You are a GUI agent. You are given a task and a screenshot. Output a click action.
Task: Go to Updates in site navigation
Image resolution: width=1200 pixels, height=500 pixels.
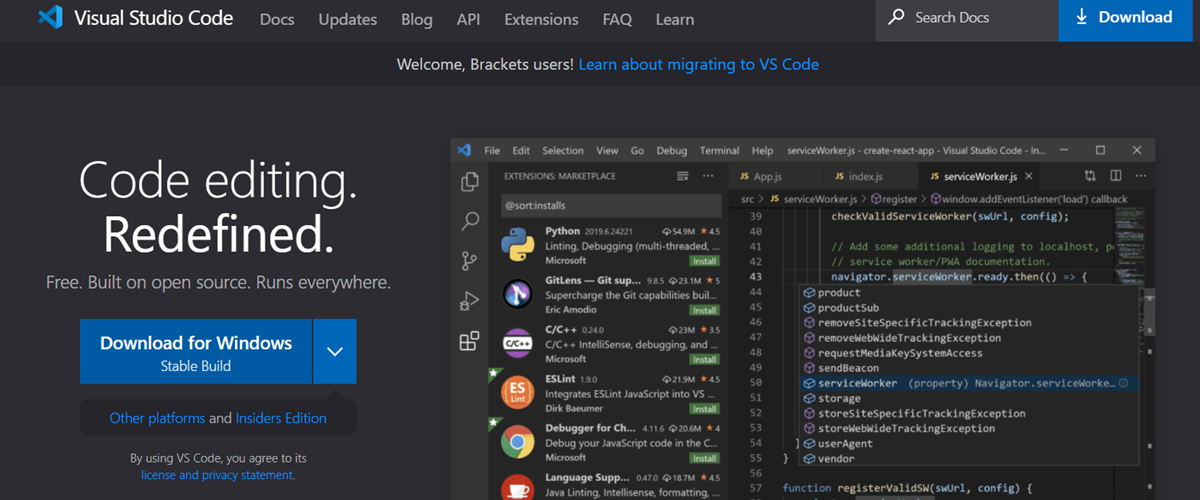[348, 19]
